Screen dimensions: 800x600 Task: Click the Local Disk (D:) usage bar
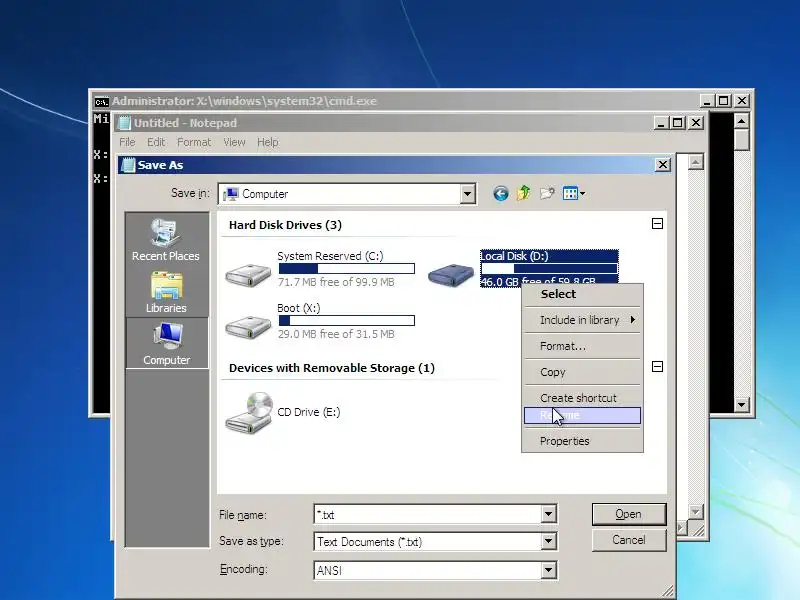[549, 268]
